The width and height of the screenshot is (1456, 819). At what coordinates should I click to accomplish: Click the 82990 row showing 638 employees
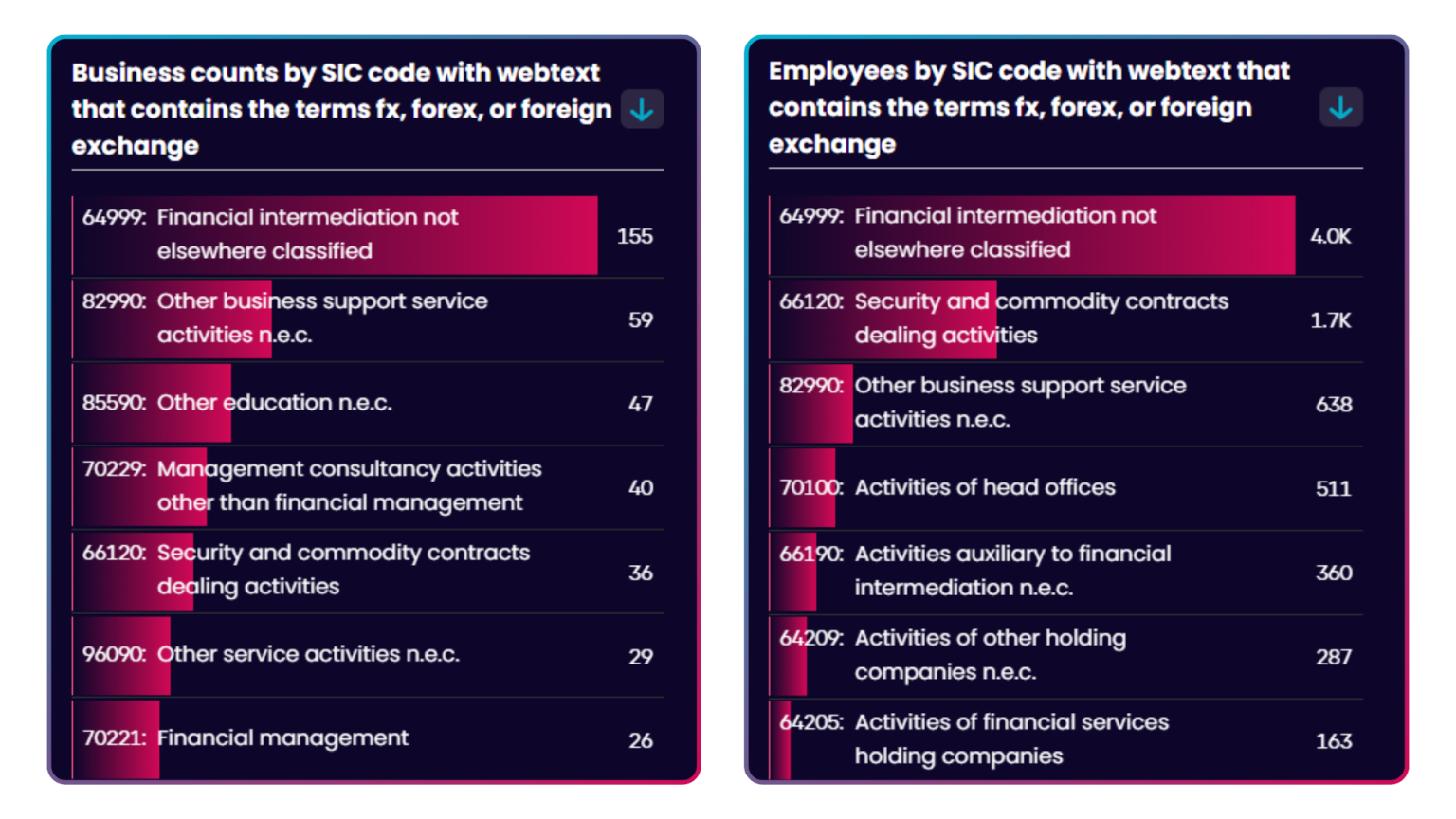(x=1065, y=403)
